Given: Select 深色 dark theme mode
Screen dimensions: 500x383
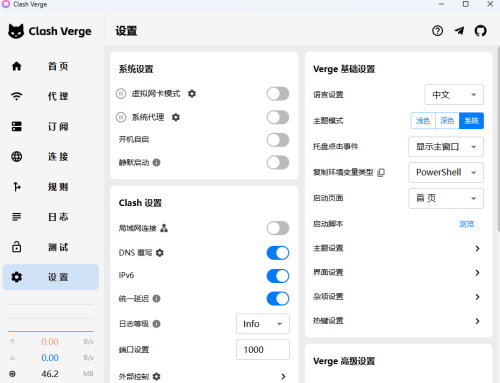Looking at the screenshot, I should click(x=447, y=121).
